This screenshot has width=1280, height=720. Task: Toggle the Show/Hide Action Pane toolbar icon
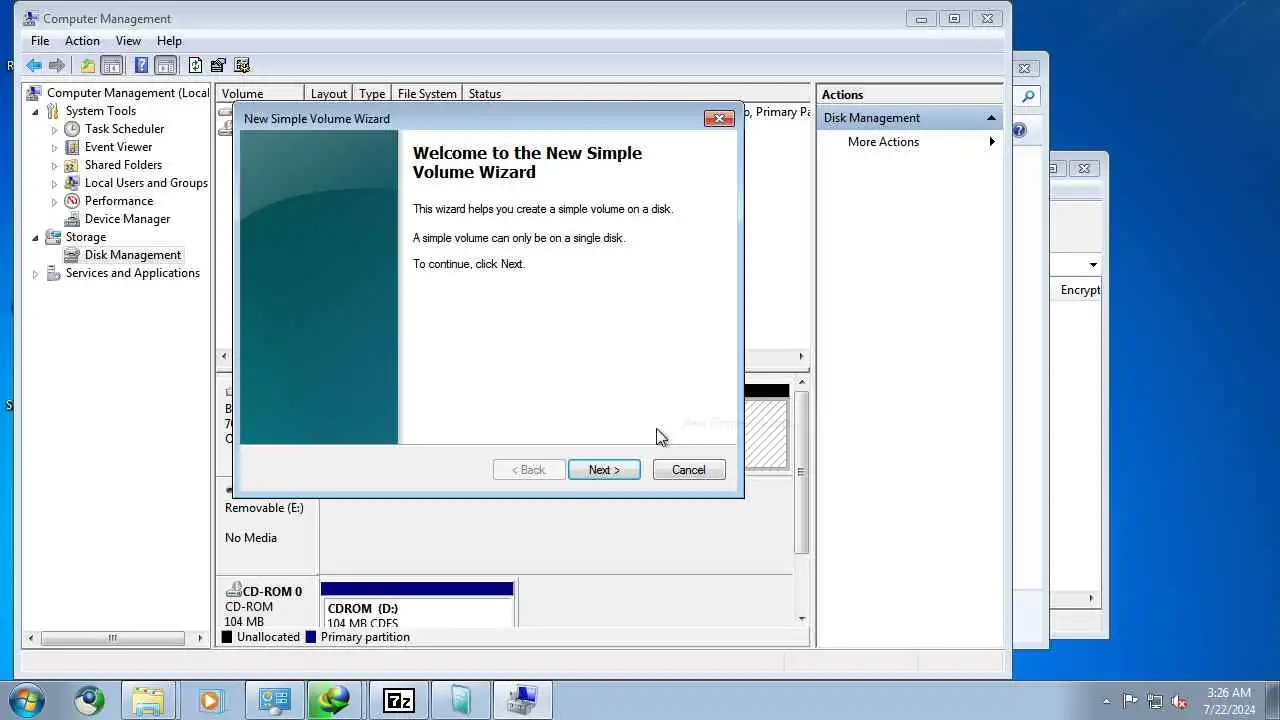pos(166,66)
